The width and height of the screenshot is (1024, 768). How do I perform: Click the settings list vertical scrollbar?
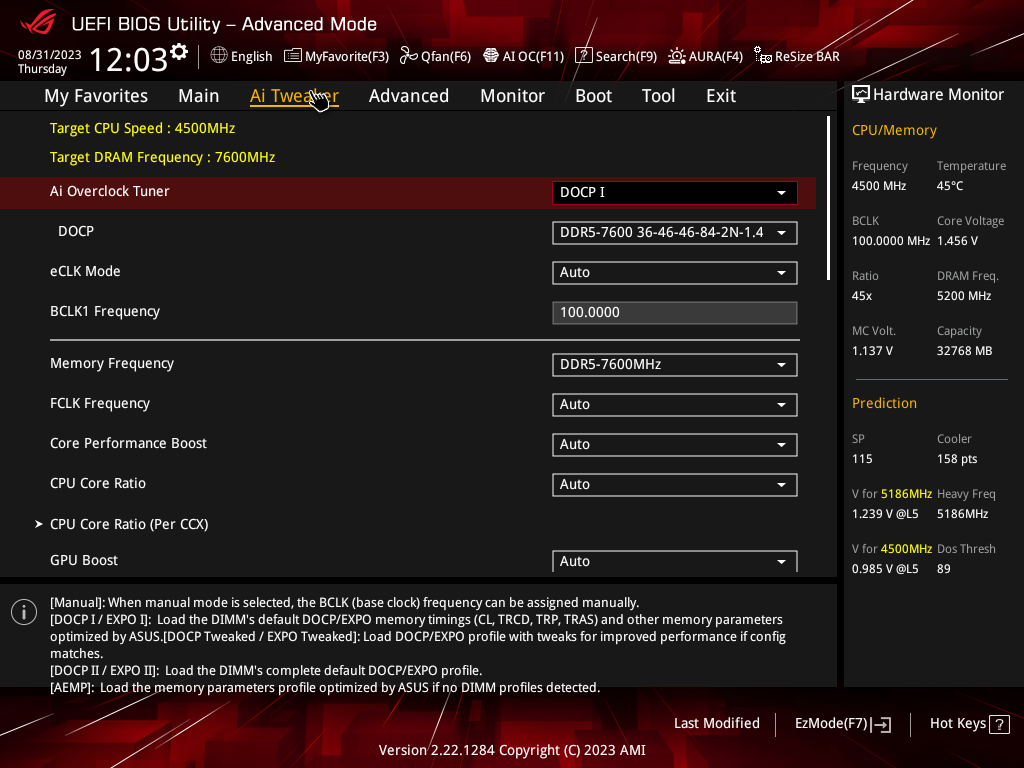(828, 199)
